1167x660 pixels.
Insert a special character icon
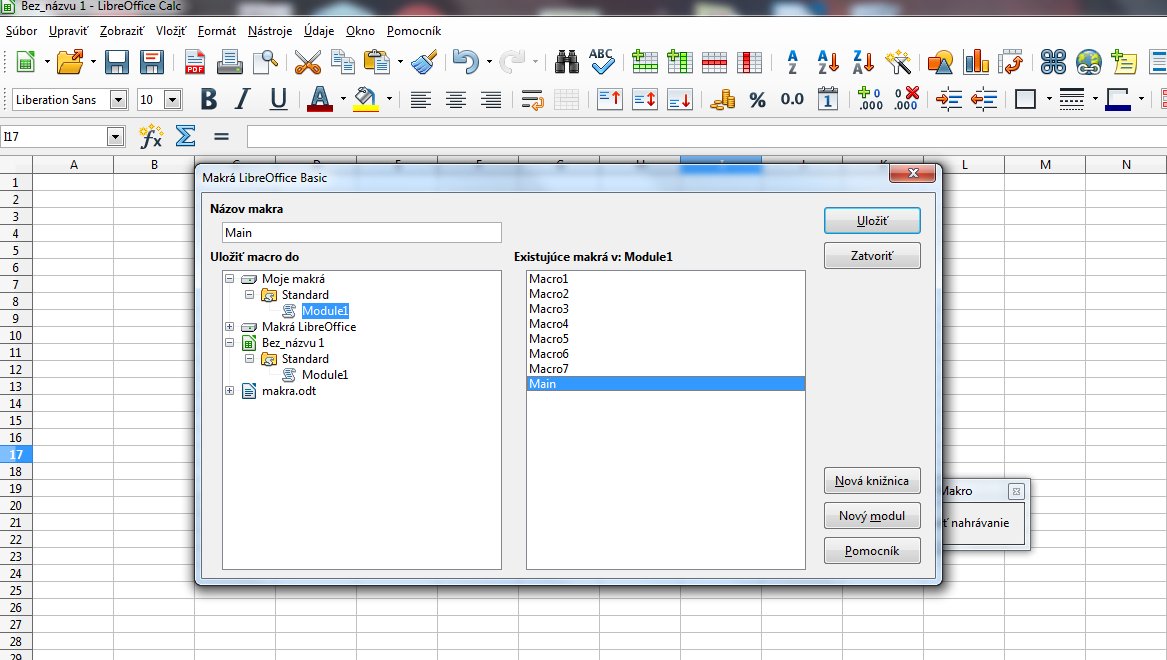[x=1053, y=62]
